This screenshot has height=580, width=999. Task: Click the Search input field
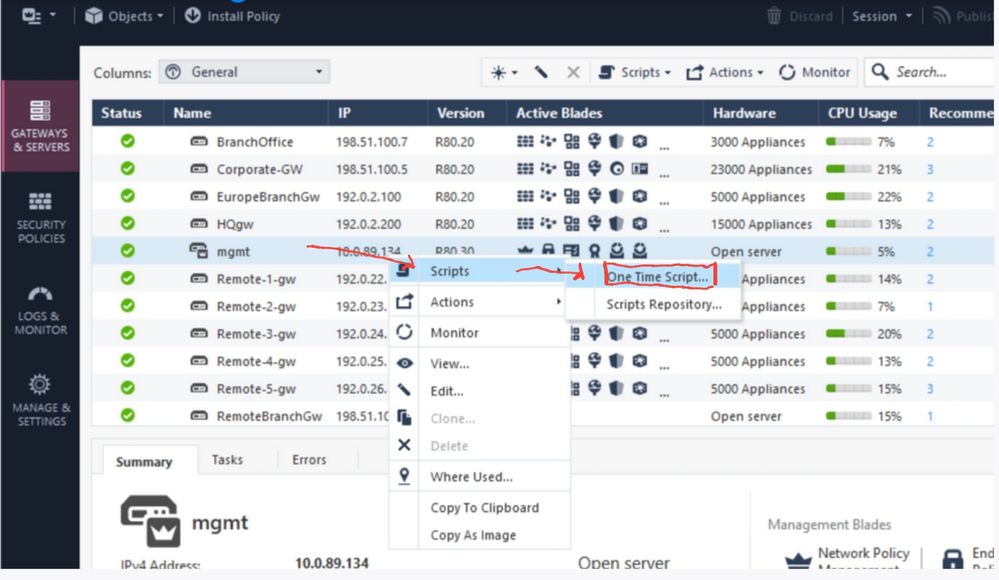(x=930, y=72)
